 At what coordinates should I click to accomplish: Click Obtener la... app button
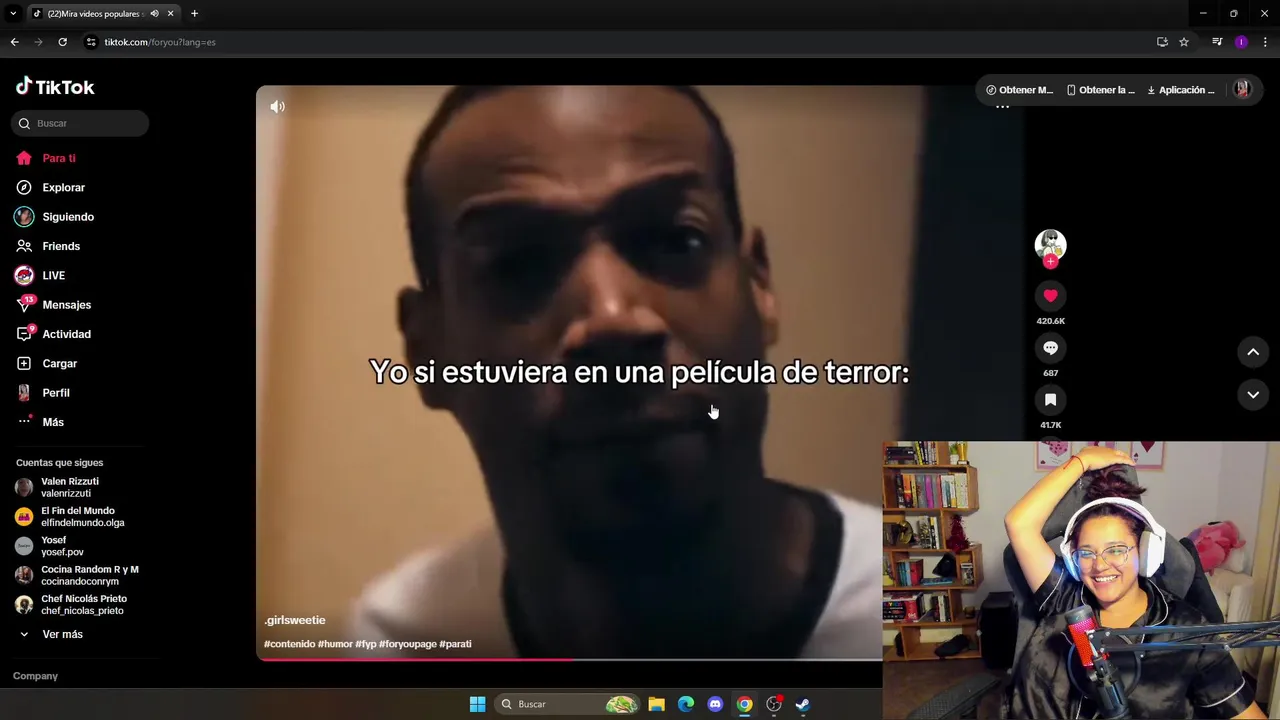pos(1100,90)
